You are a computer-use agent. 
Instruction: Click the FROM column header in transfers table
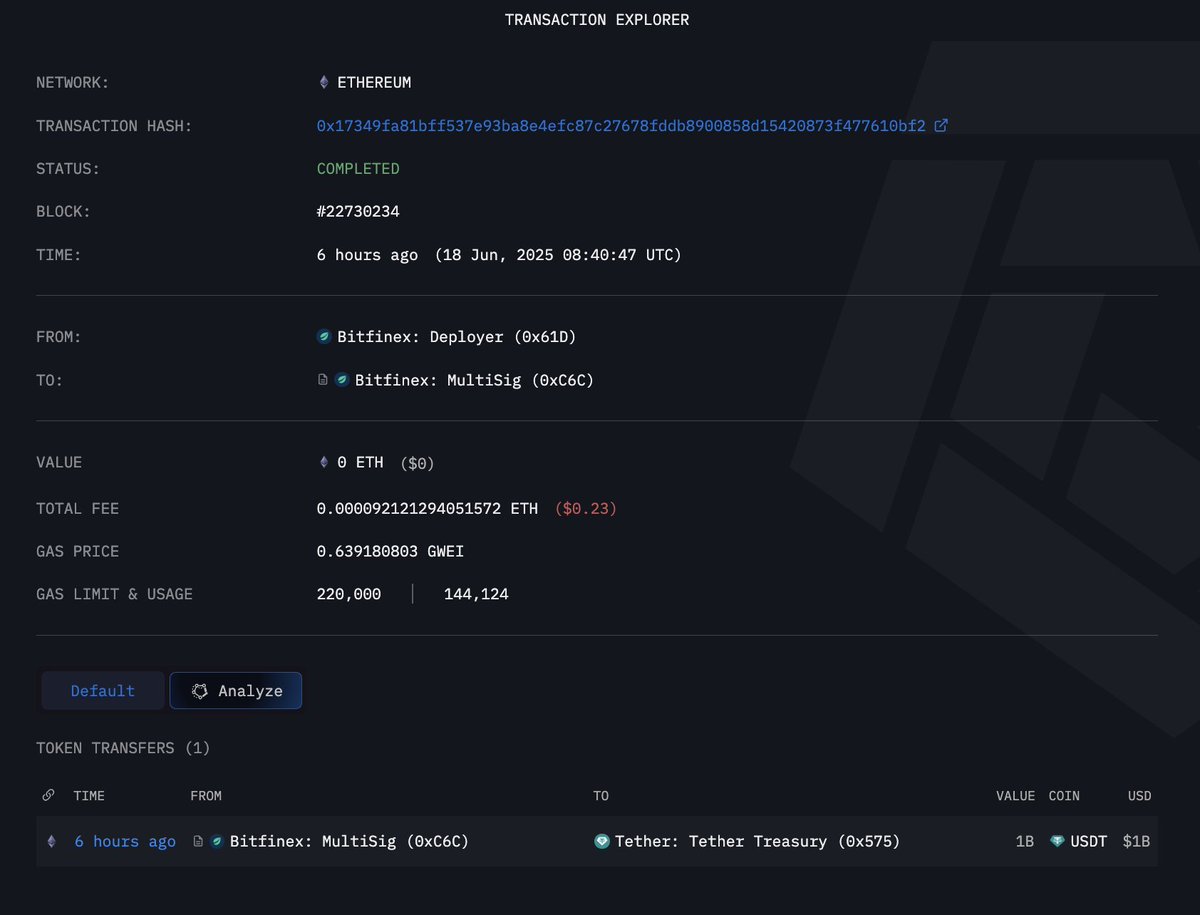(206, 796)
